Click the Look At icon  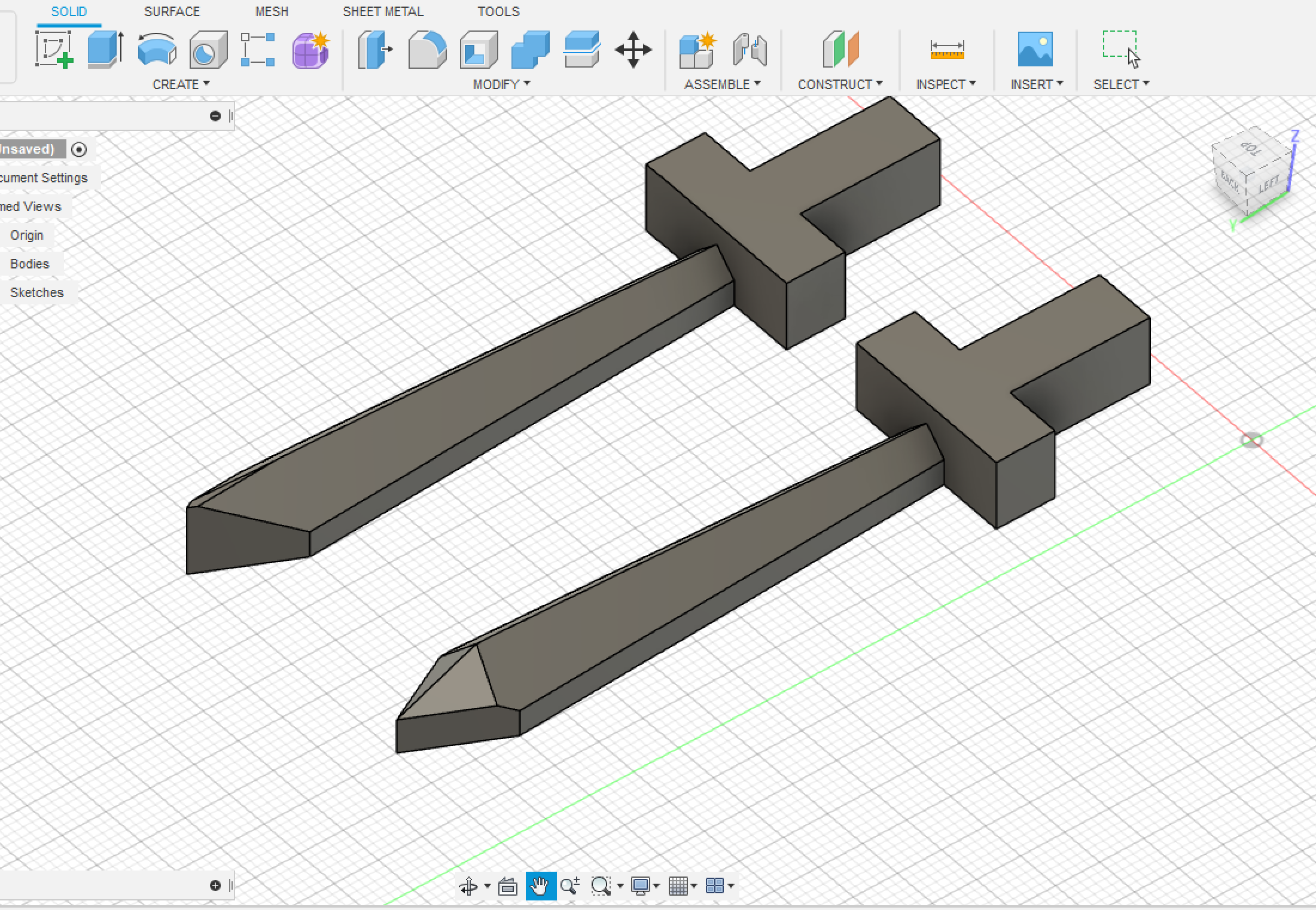pyautogui.click(x=508, y=885)
